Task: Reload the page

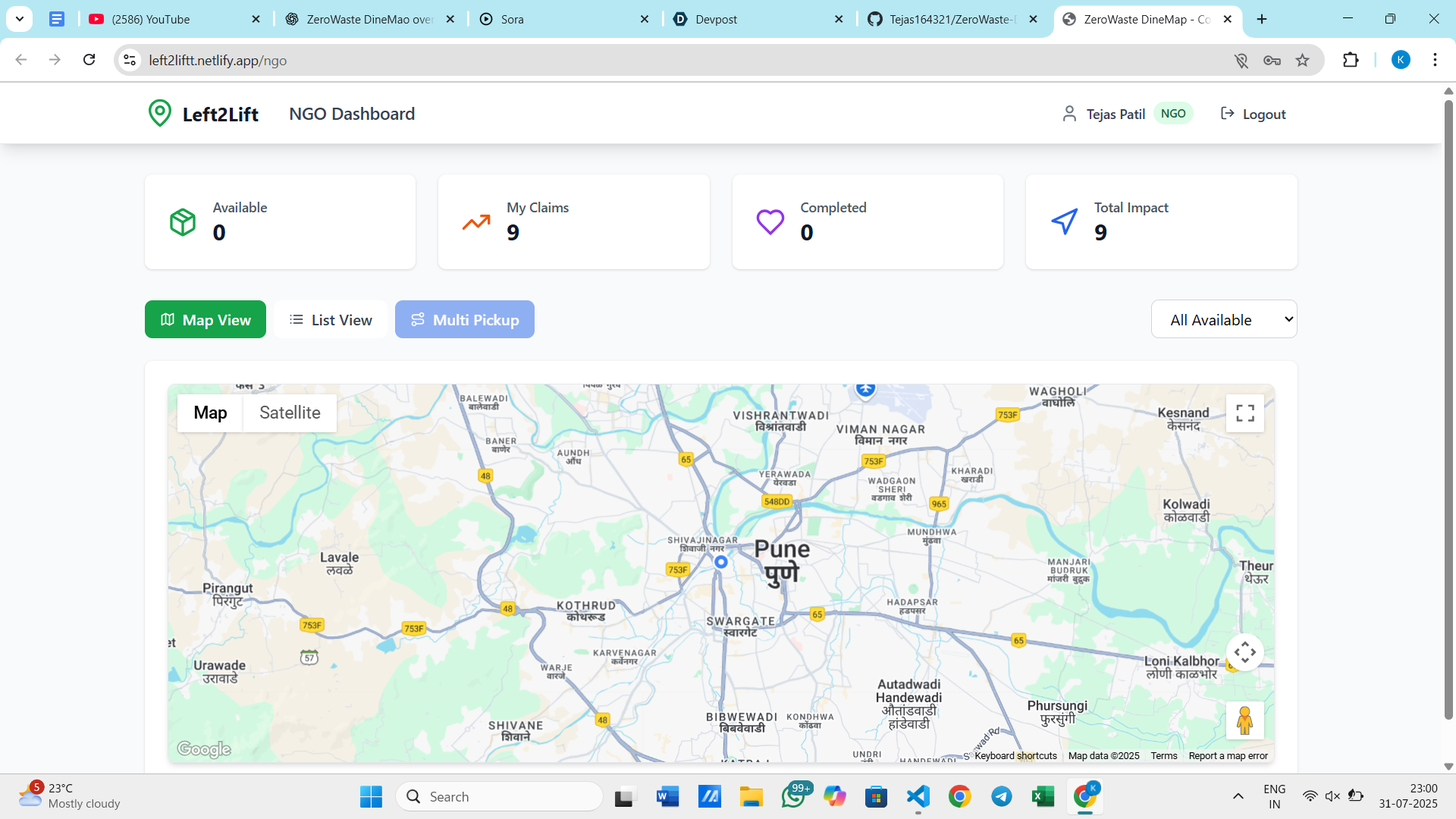Action: click(89, 60)
